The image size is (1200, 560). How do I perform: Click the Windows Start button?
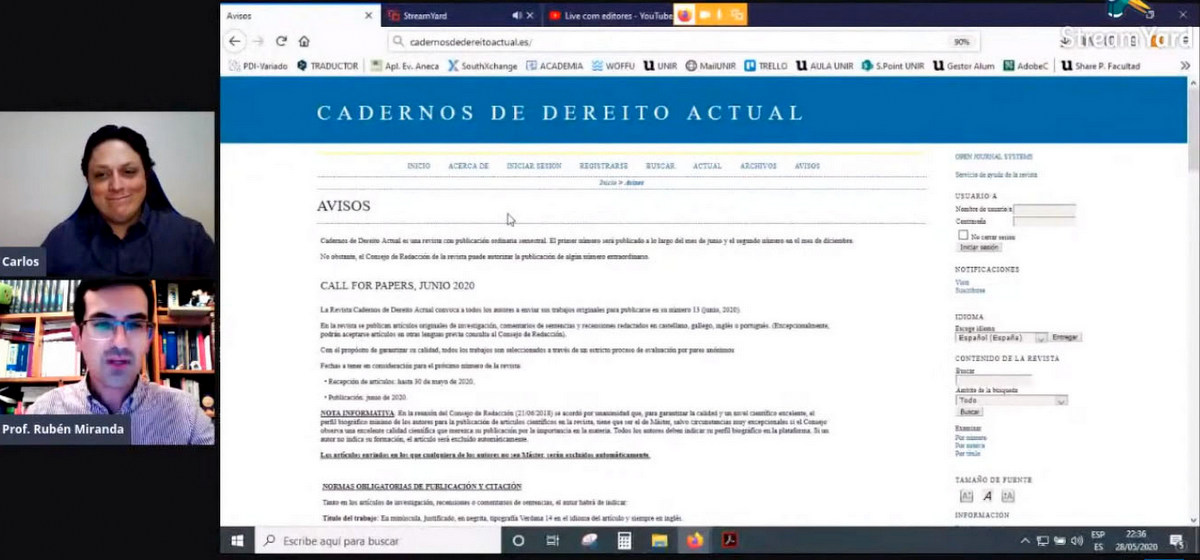click(238, 541)
